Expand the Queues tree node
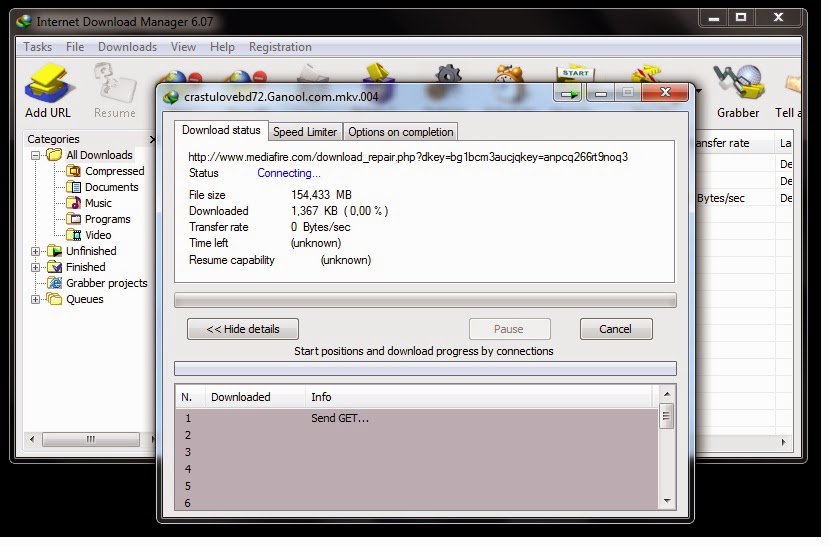Viewport: 830px width, 546px height. 37,299
